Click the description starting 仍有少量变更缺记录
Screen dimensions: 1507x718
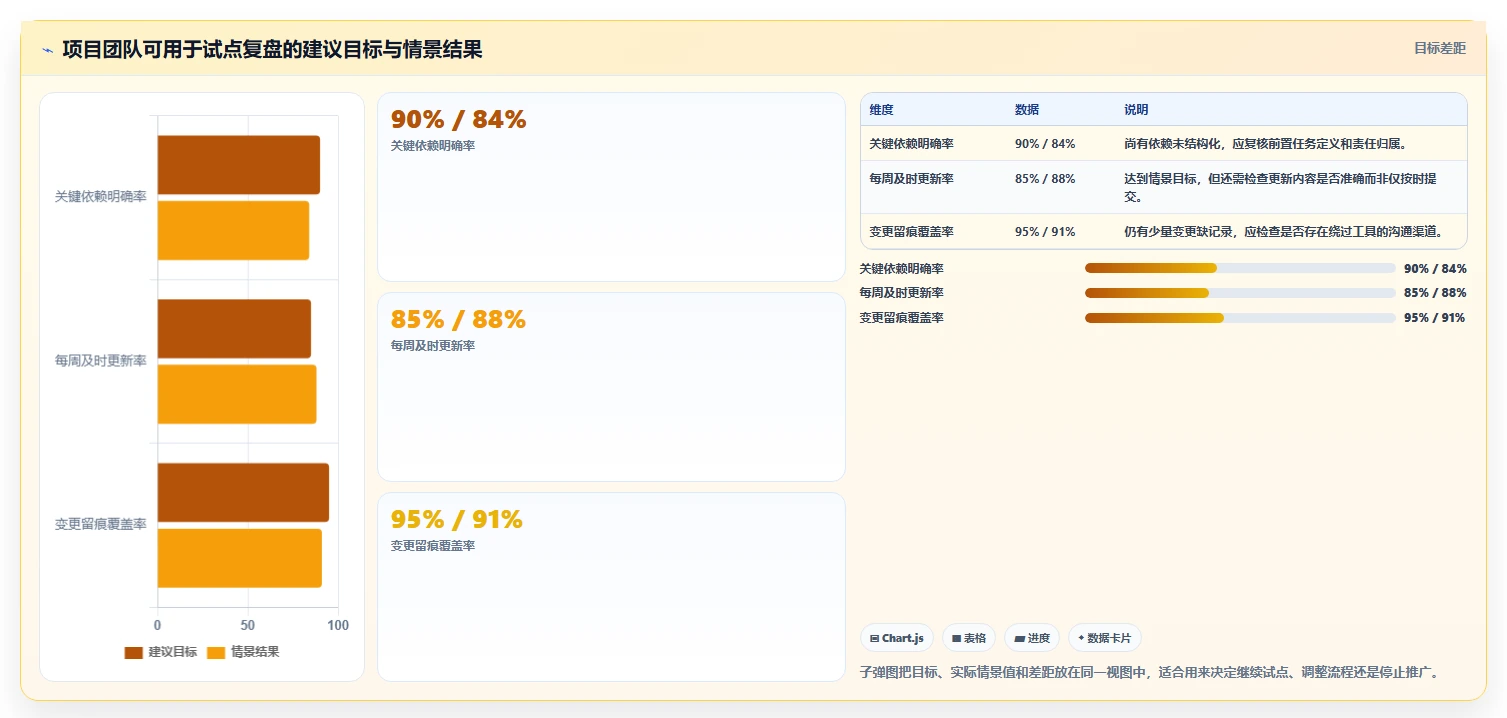point(1284,232)
